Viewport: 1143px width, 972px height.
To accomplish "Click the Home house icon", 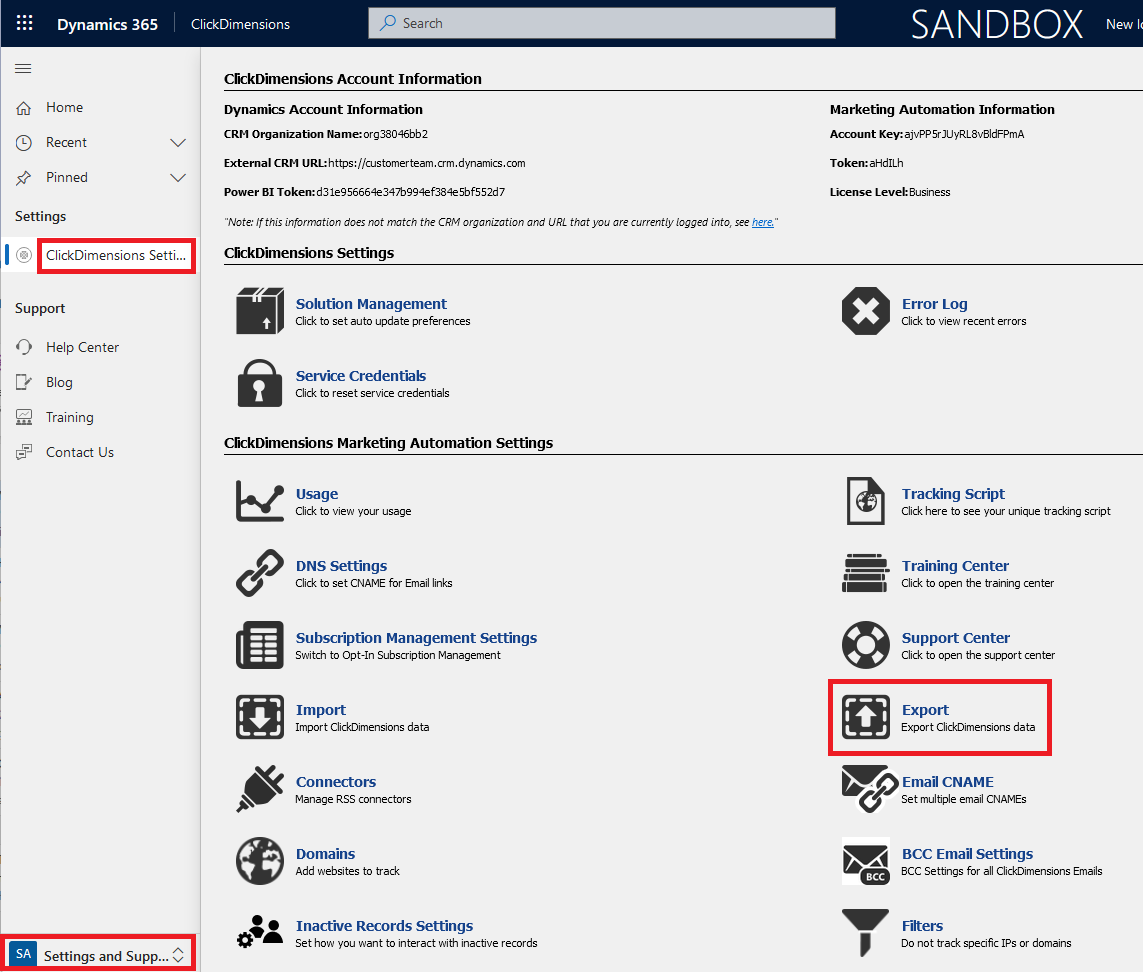I will pyautogui.click(x=24, y=108).
